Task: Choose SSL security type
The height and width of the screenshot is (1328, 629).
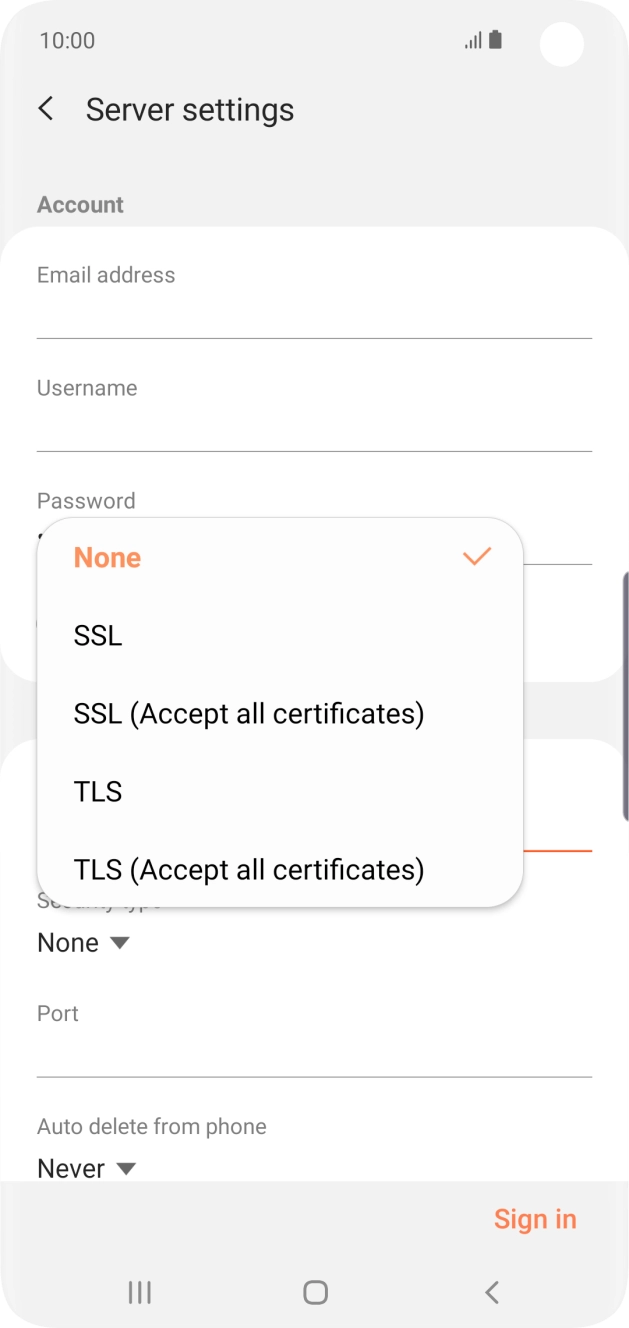Action: pyautogui.click(x=98, y=636)
